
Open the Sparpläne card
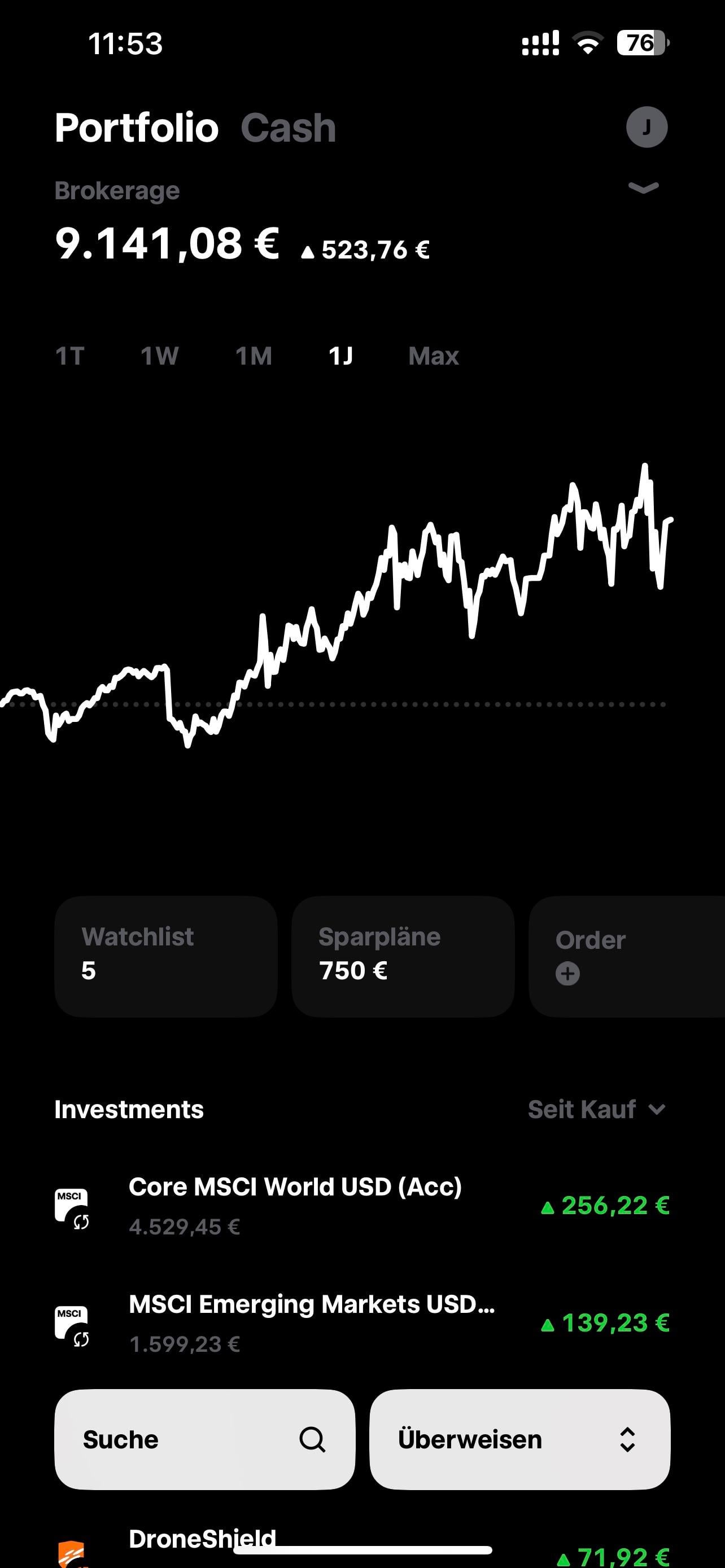403,956
